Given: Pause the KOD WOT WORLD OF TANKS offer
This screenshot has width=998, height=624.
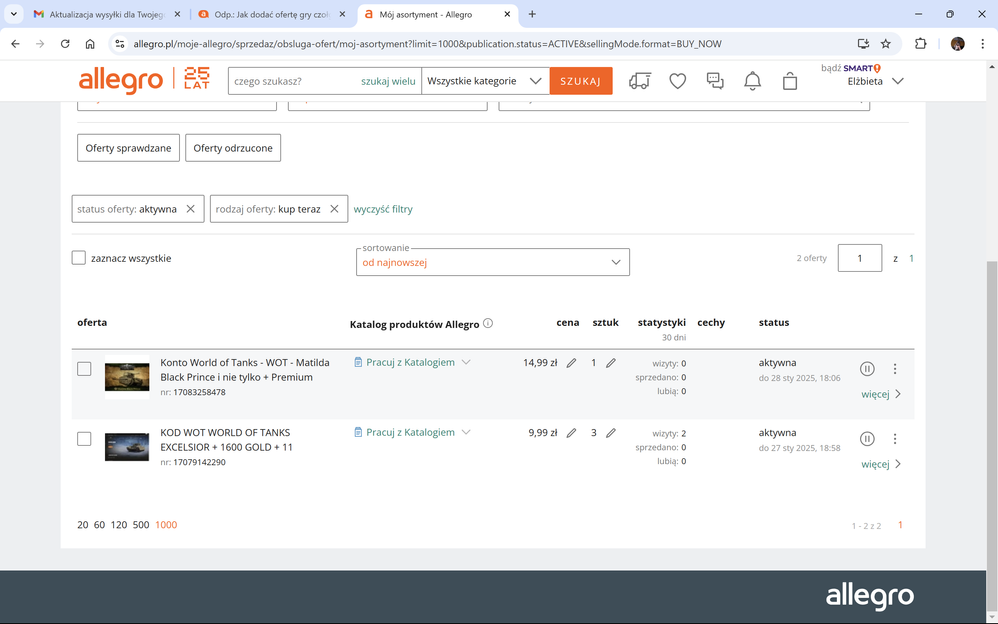Looking at the screenshot, I should click(867, 439).
